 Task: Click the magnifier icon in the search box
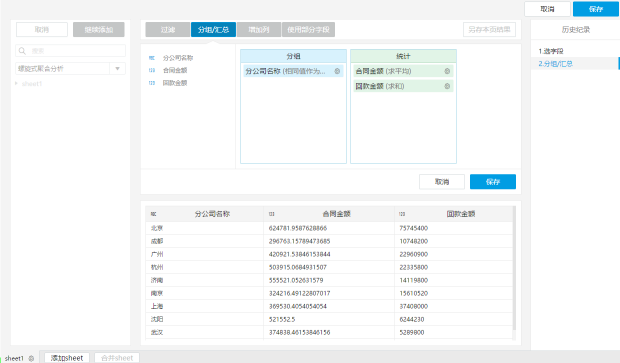(22, 51)
